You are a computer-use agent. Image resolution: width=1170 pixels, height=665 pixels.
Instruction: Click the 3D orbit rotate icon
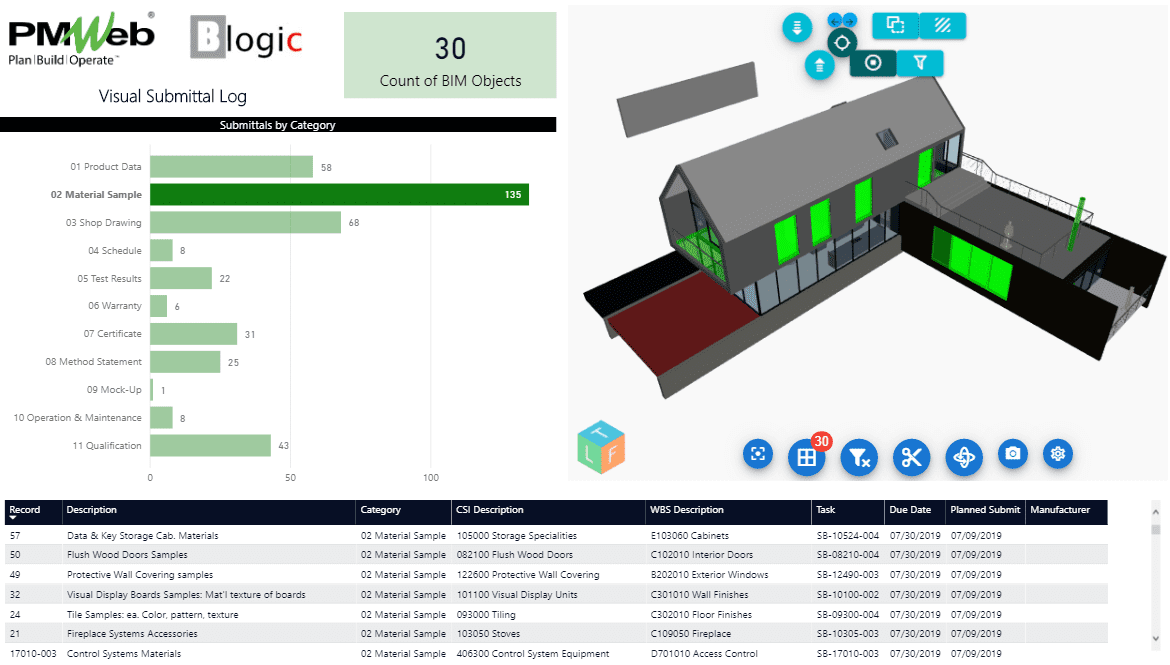tap(963, 458)
